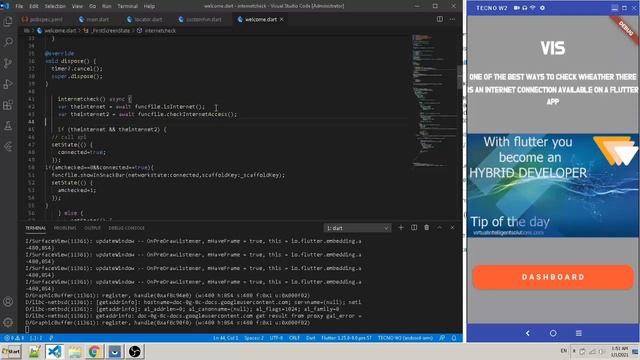Tap the home circle on phone navigation bar

point(553,333)
